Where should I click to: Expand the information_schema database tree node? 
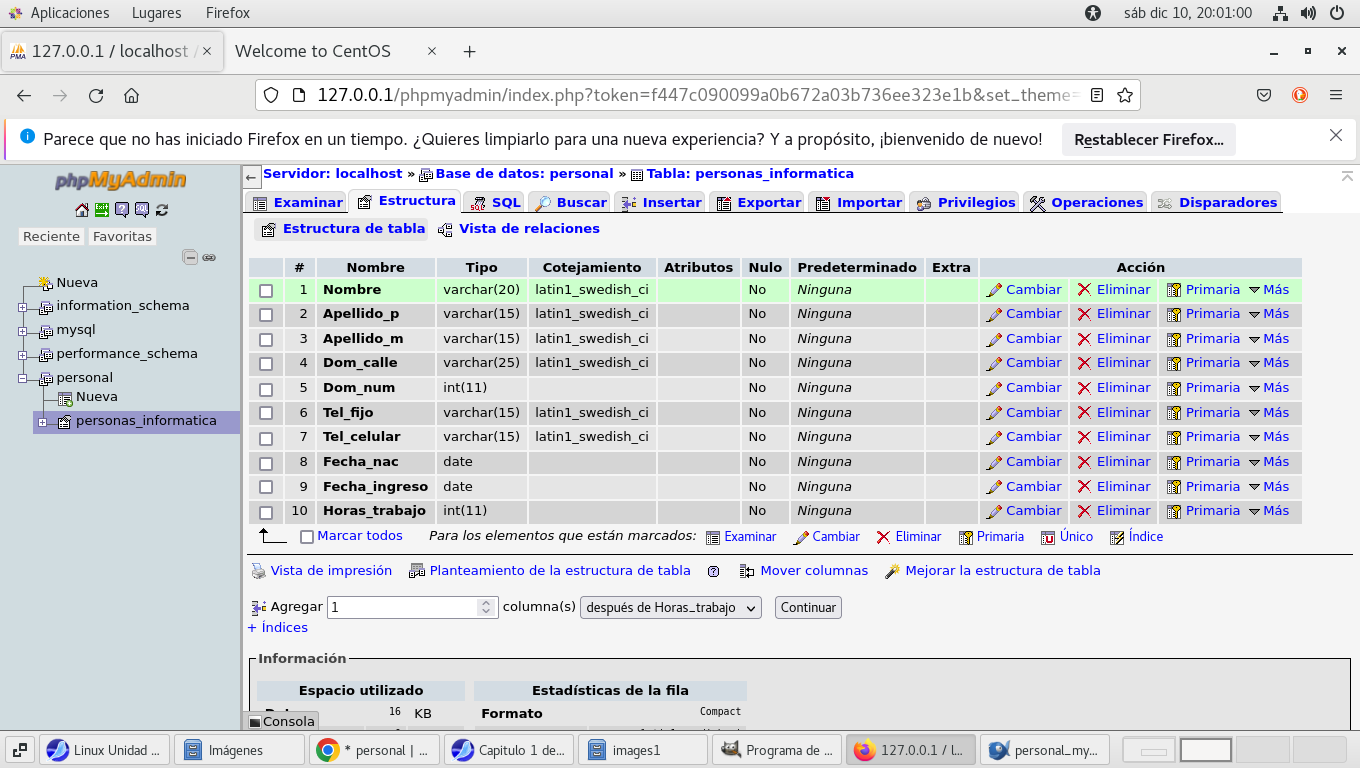tap(22, 307)
